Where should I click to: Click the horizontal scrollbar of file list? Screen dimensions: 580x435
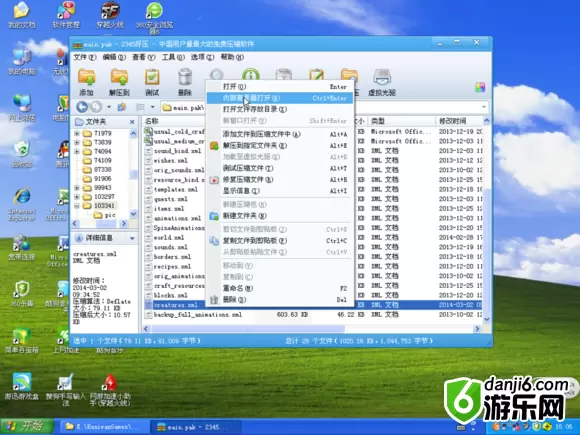(311, 328)
